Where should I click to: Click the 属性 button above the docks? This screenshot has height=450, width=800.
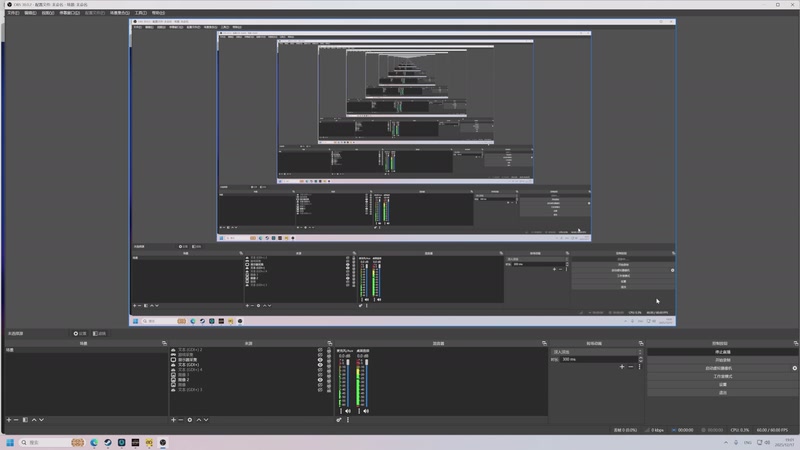click(80, 334)
